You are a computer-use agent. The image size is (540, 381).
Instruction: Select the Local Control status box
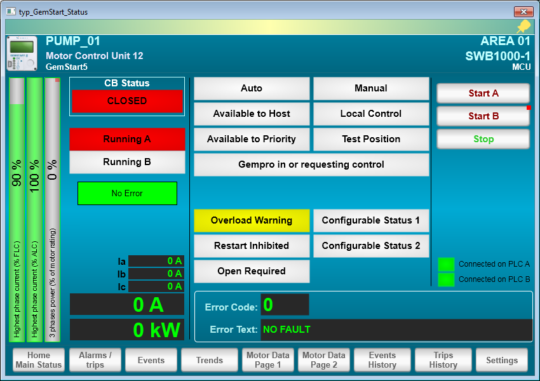tap(371, 114)
